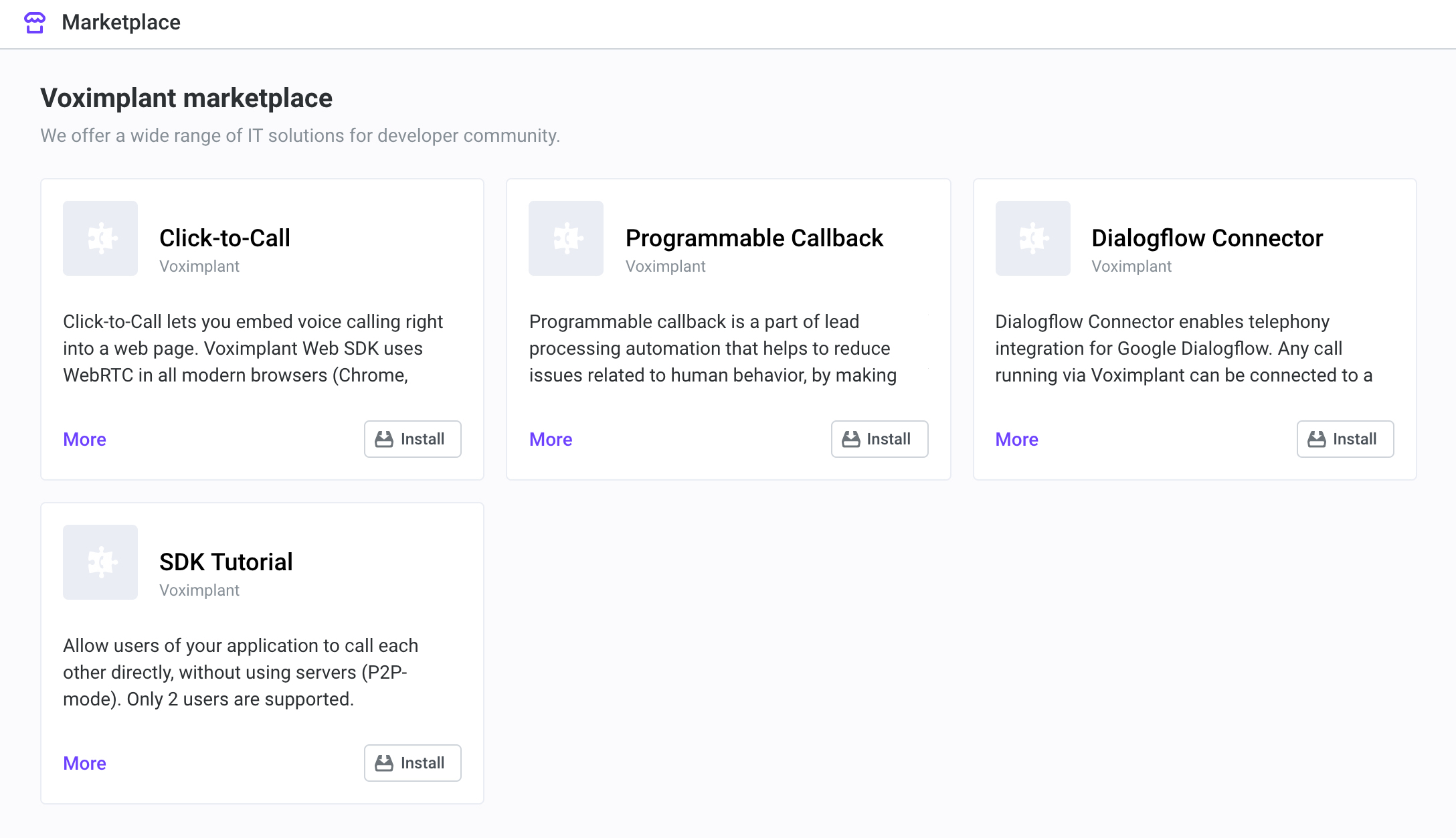1456x838 pixels.
Task: Install the Click-to-Call module
Action: tap(413, 439)
